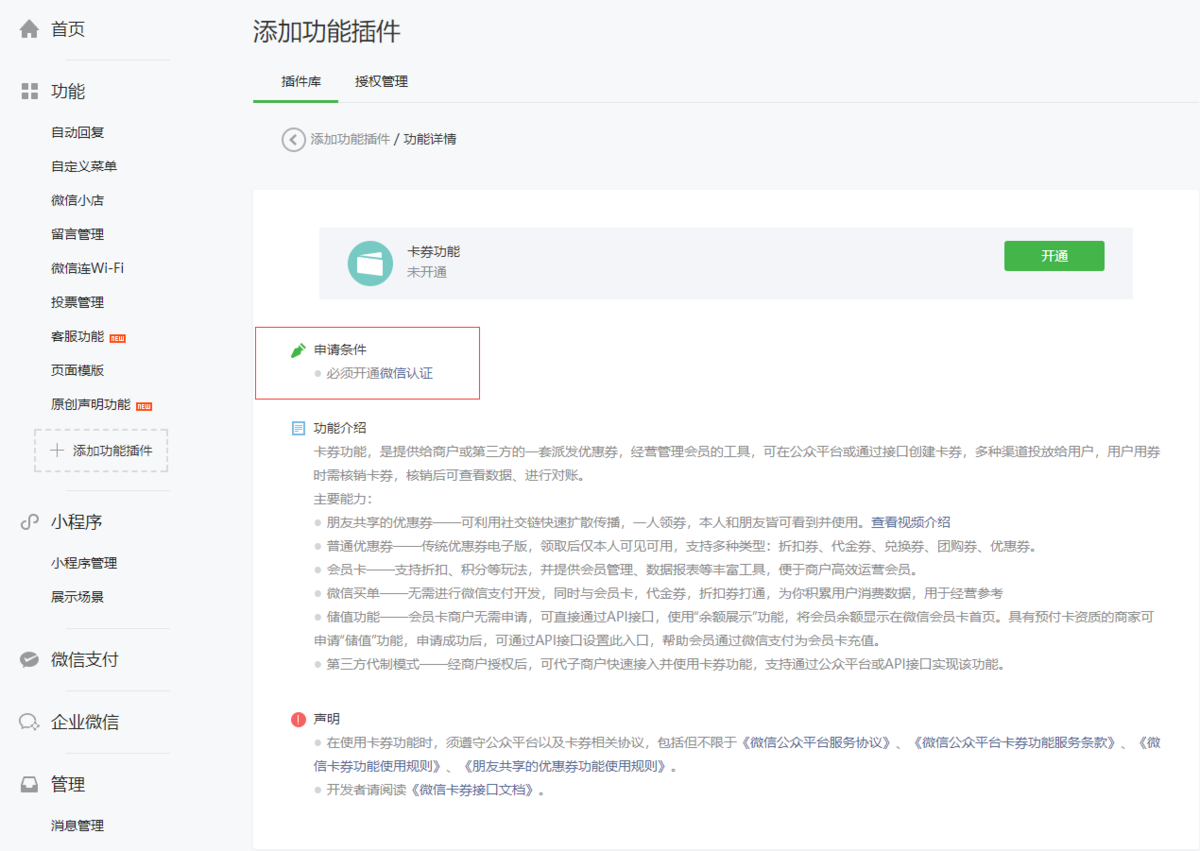The width and height of the screenshot is (1200, 851).
Task: Open the 企业微信 sidebar section
Action: tap(85, 722)
